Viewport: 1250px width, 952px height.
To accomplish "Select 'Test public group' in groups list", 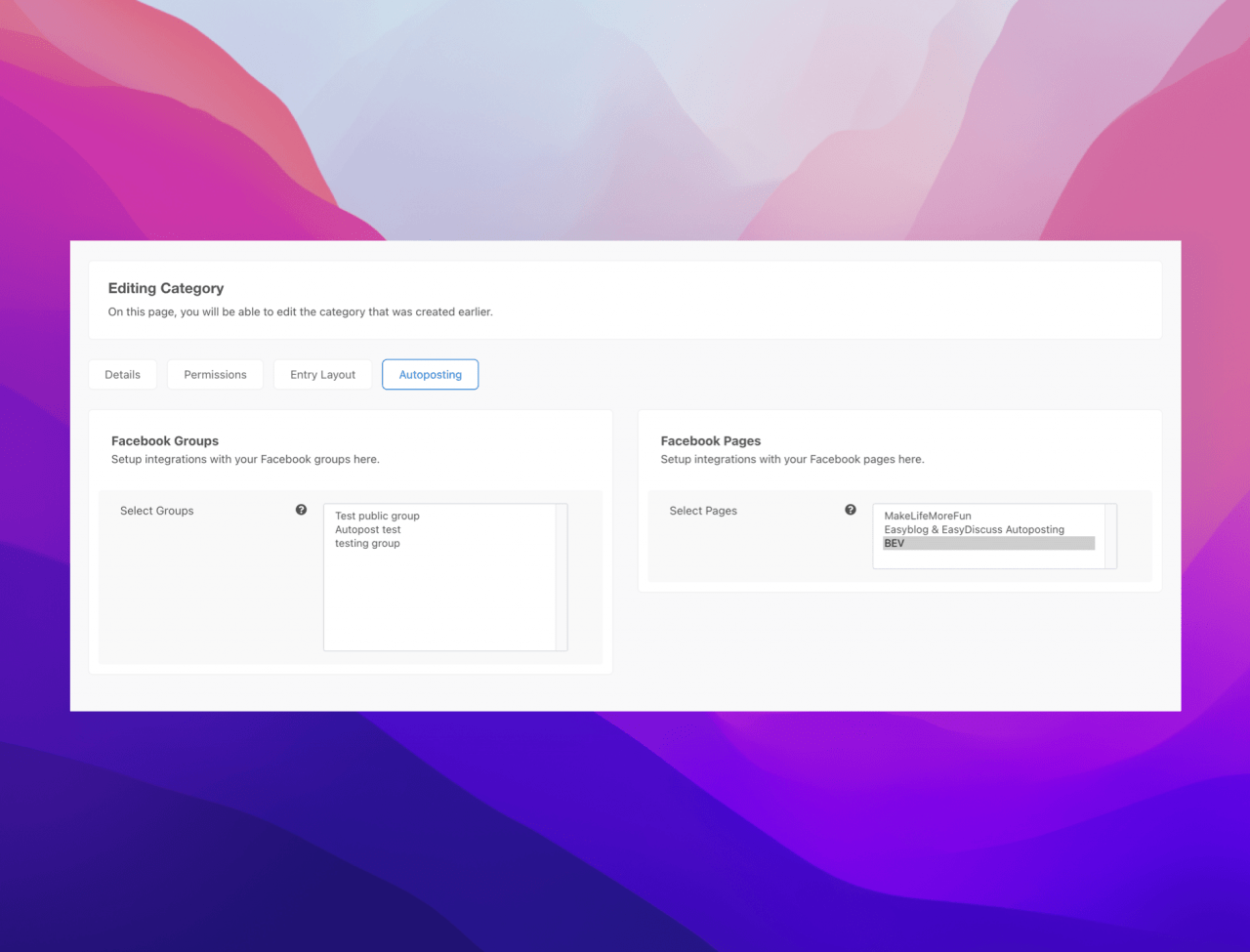I will [x=377, y=516].
